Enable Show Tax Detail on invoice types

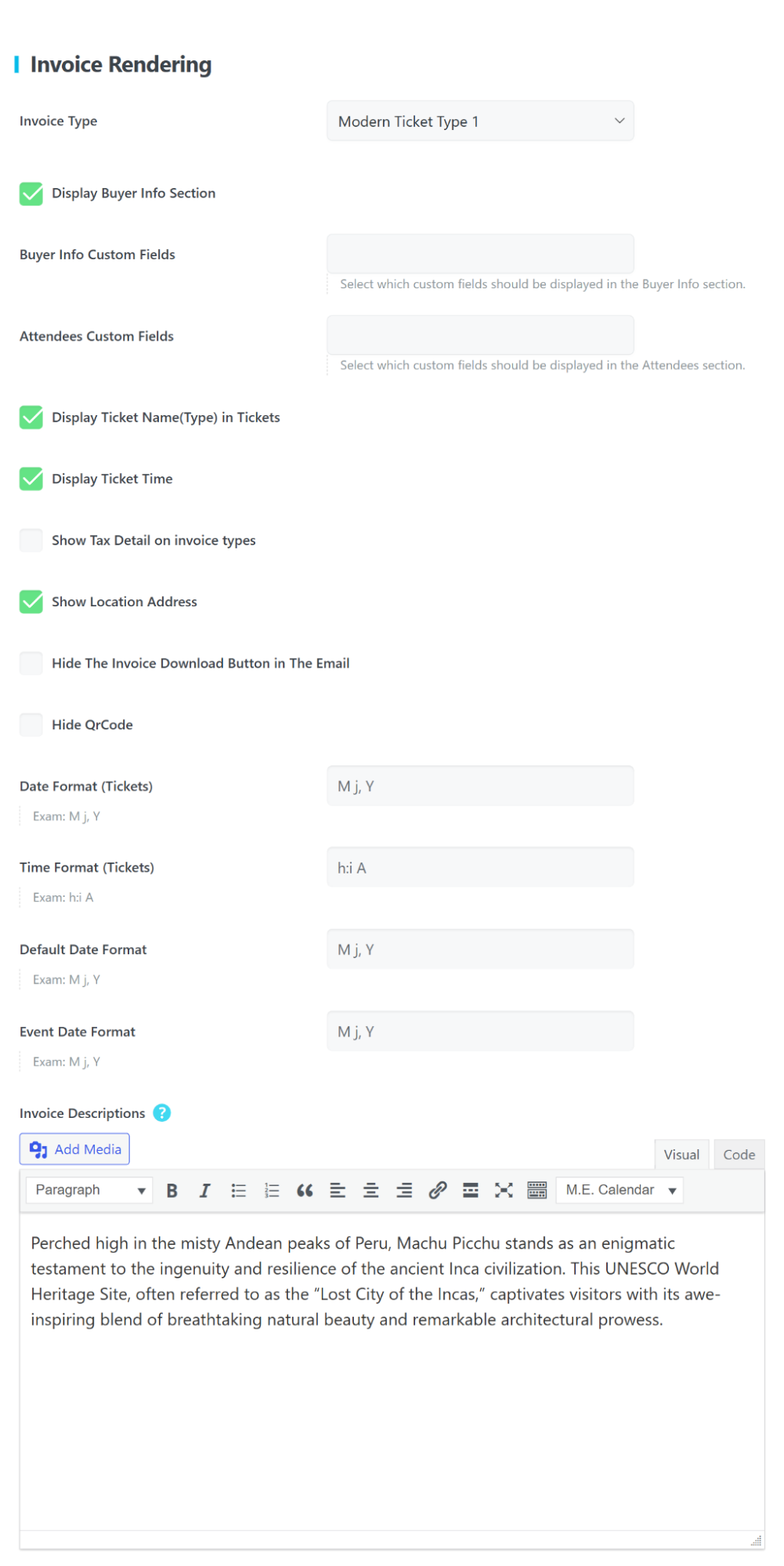(x=31, y=541)
